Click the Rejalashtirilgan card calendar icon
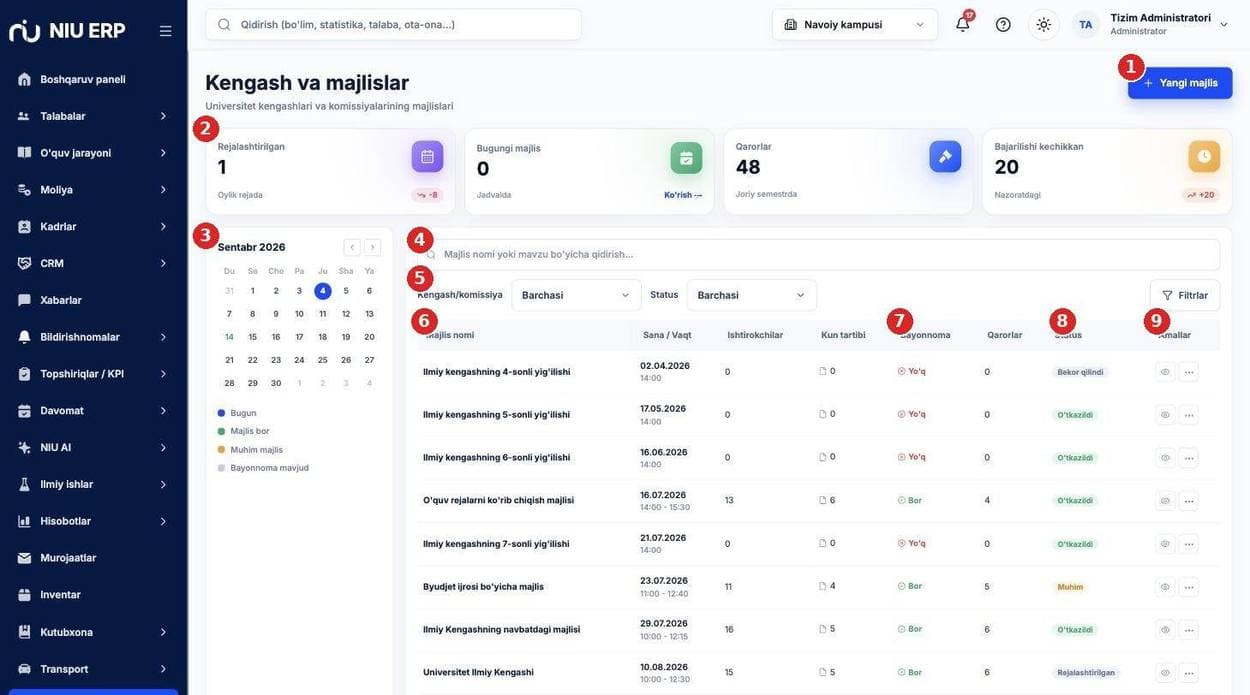This screenshot has height=695, width=1250. 427,157
